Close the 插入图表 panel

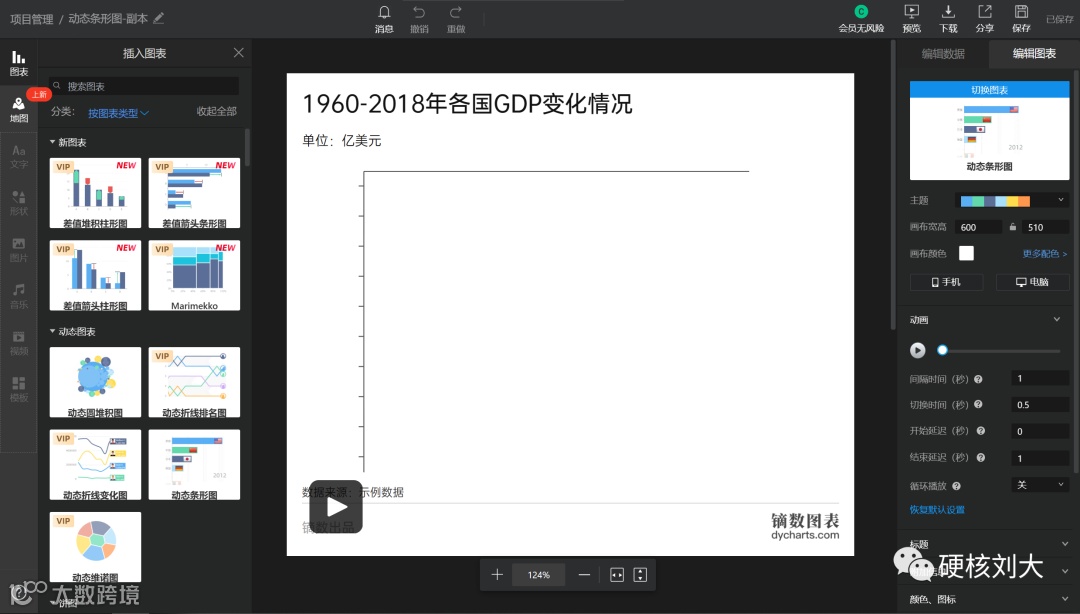pyautogui.click(x=238, y=52)
